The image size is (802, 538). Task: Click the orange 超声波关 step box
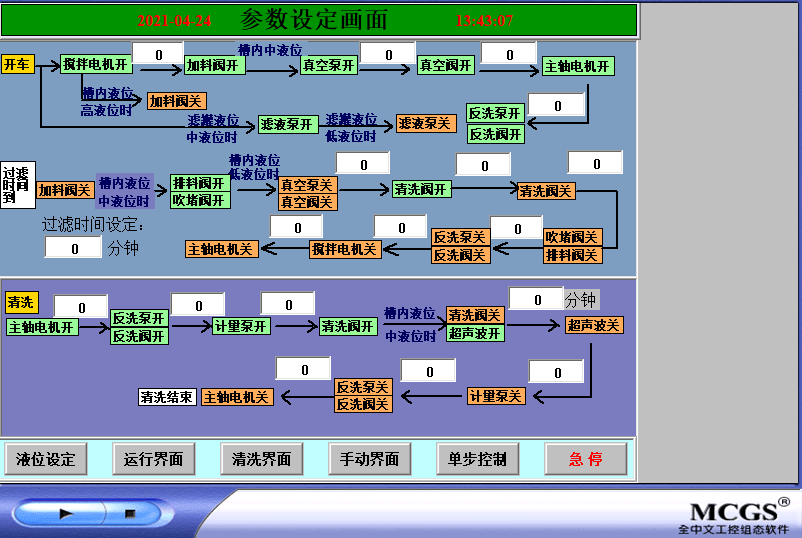tap(594, 325)
